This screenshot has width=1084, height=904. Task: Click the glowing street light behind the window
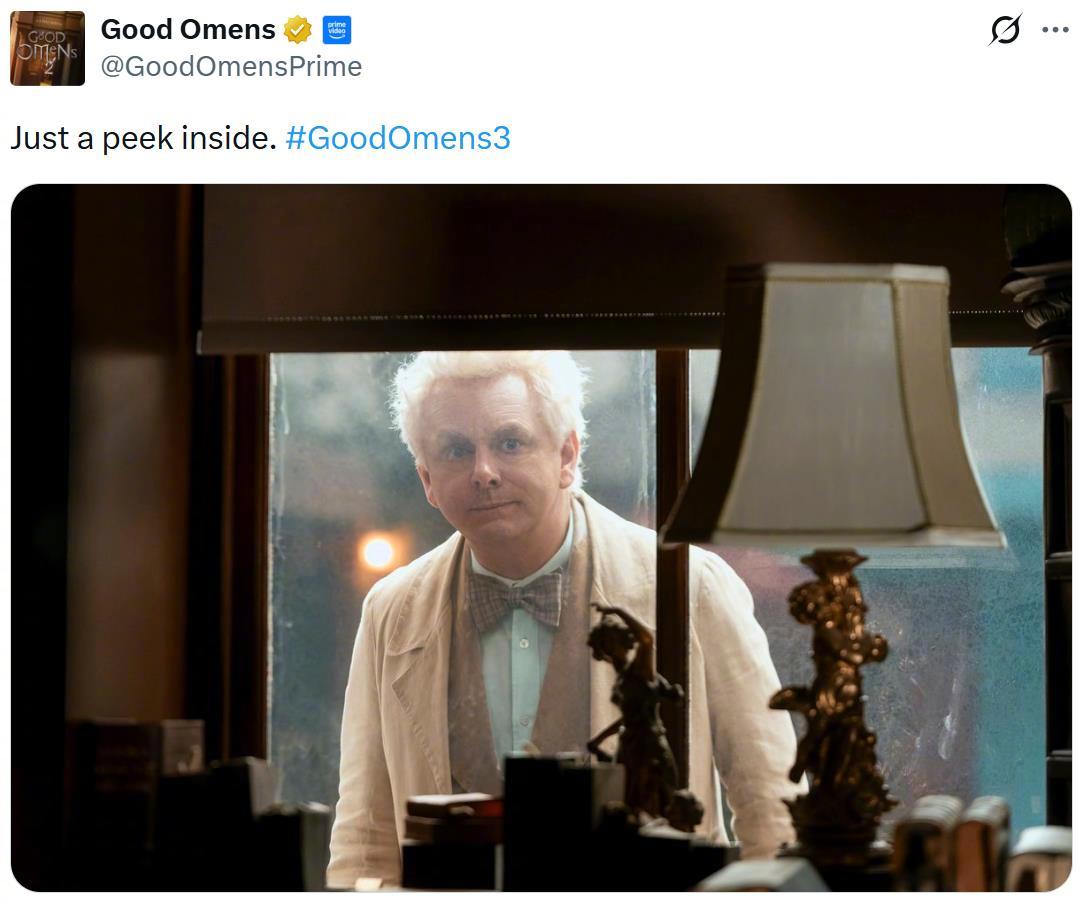tap(378, 552)
